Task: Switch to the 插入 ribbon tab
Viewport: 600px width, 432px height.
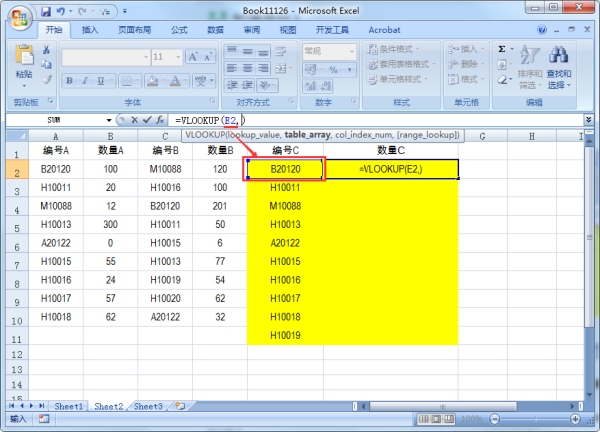Action: (x=90, y=30)
